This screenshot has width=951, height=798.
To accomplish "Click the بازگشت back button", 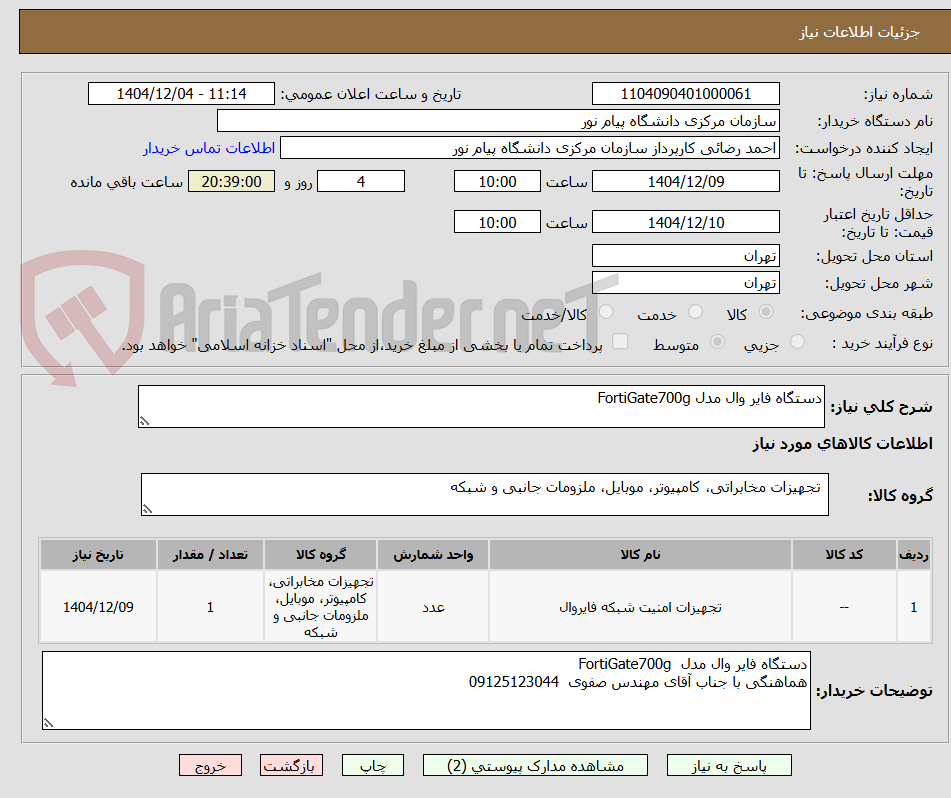I will 291,765.
